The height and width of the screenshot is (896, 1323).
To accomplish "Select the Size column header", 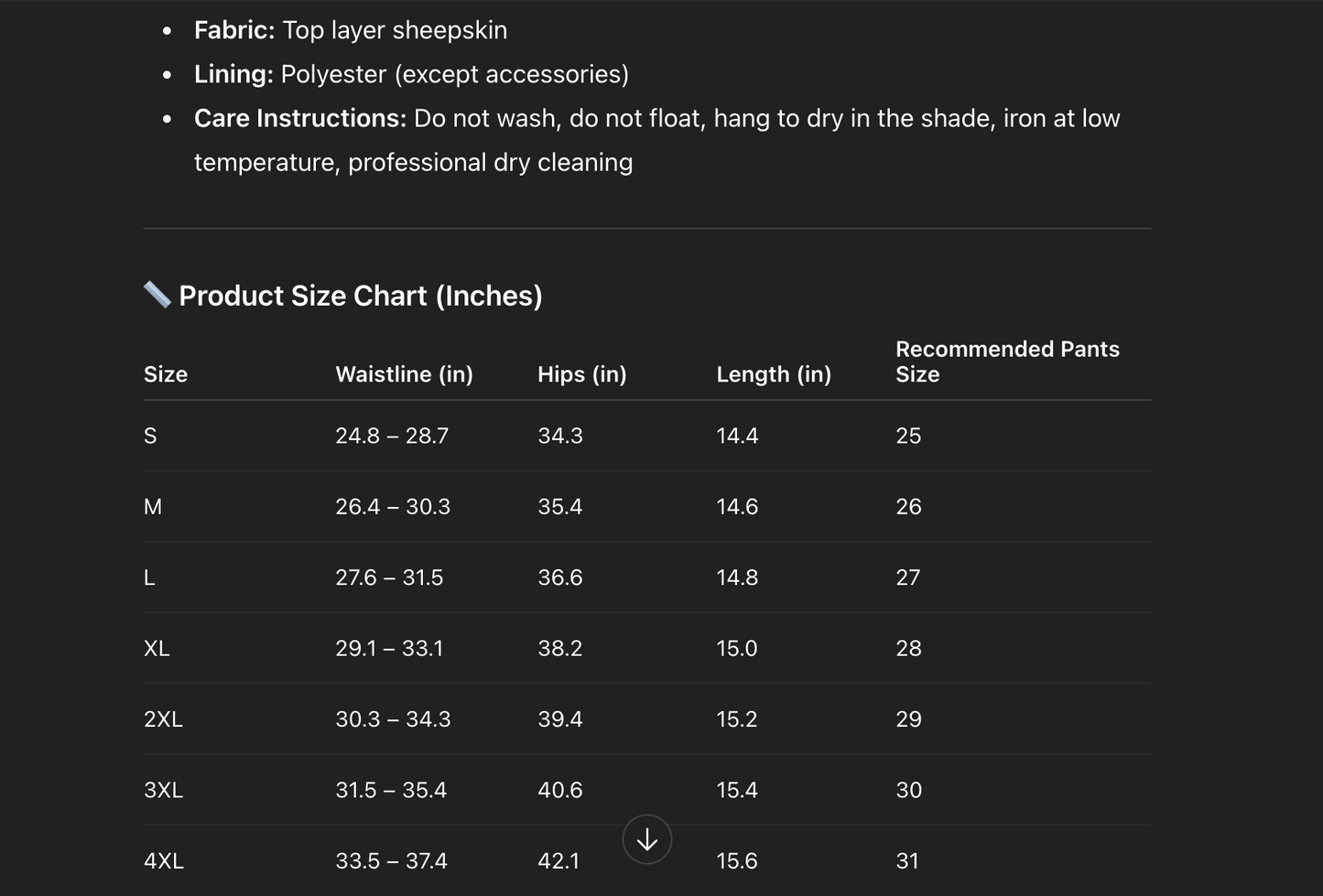I will [166, 374].
